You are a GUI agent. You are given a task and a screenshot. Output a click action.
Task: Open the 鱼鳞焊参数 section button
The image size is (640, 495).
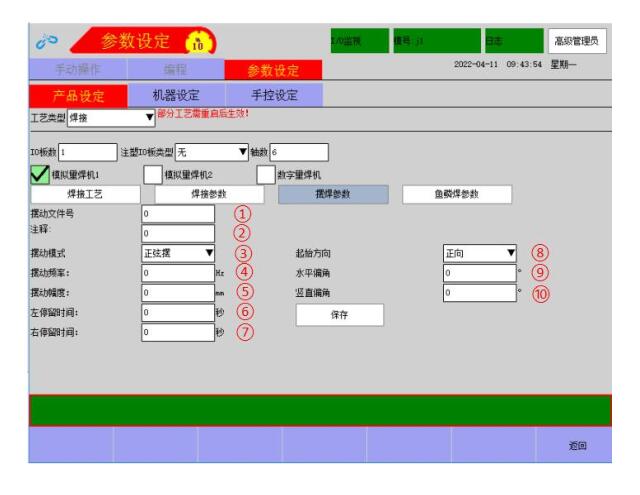tap(457, 194)
